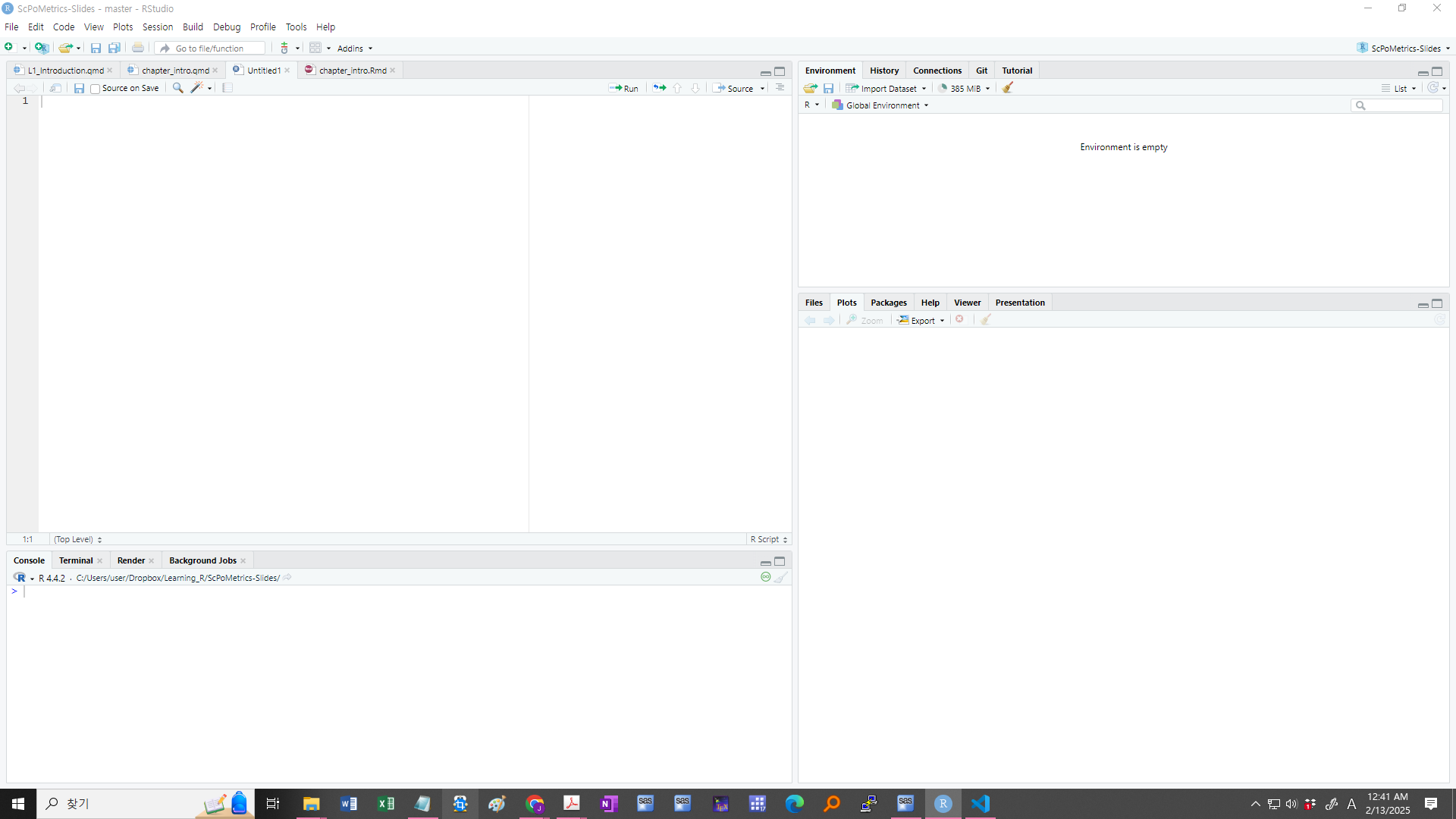Viewport: 1456px width, 819px height.
Task: Open Visual Studio Code from taskbar
Action: point(981,804)
